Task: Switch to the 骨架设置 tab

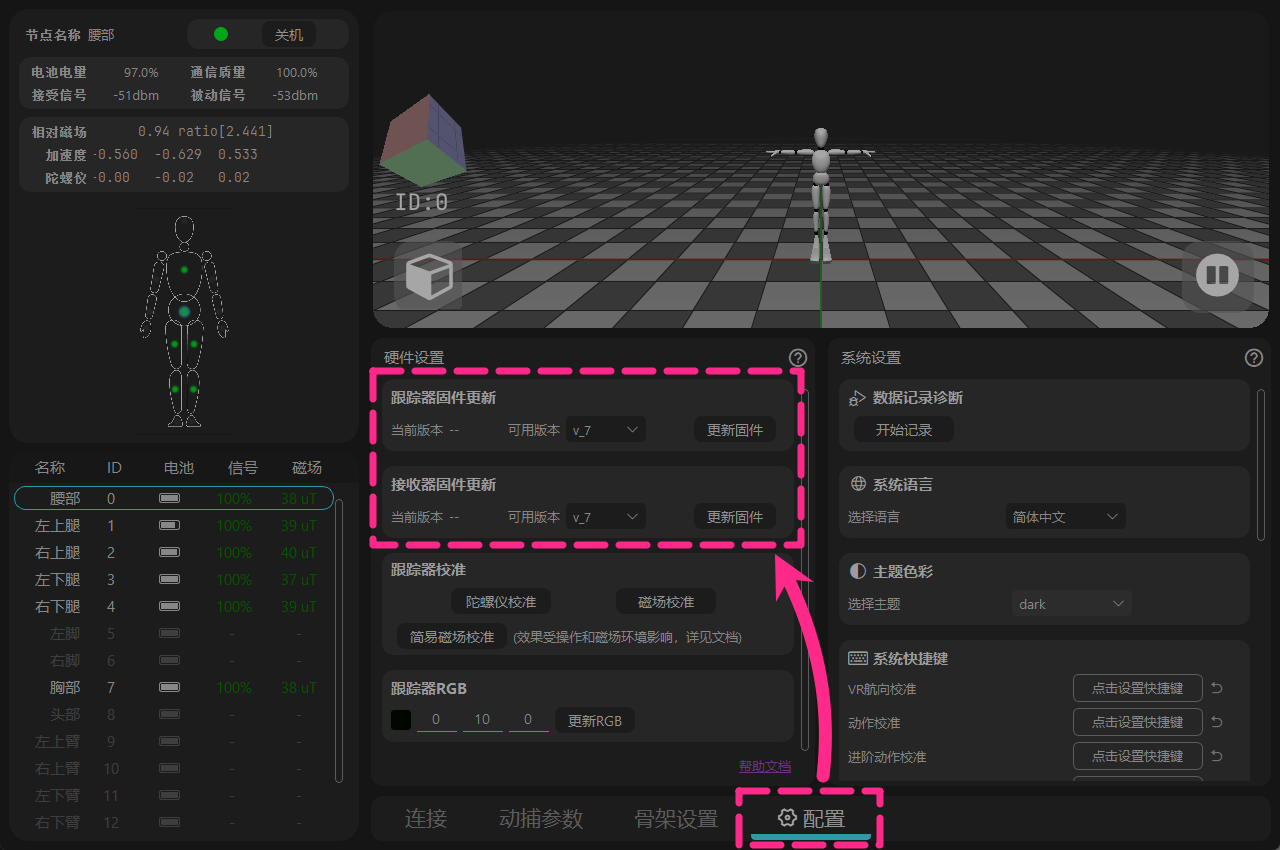Action: tap(677, 818)
